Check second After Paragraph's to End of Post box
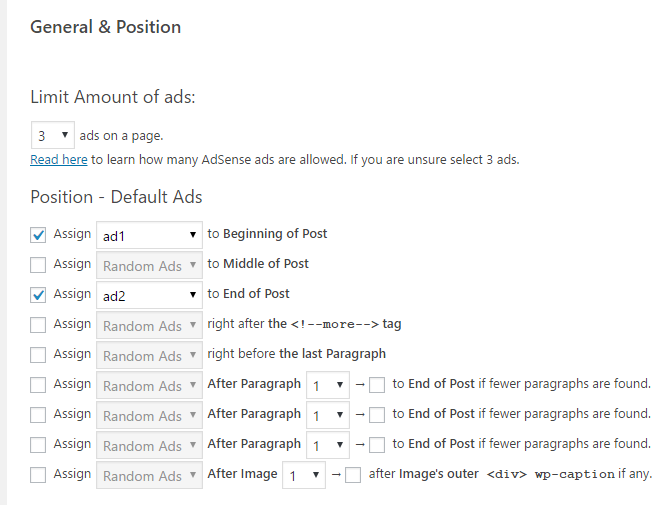This screenshot has height=505, width=672. [x=377, y=415]
